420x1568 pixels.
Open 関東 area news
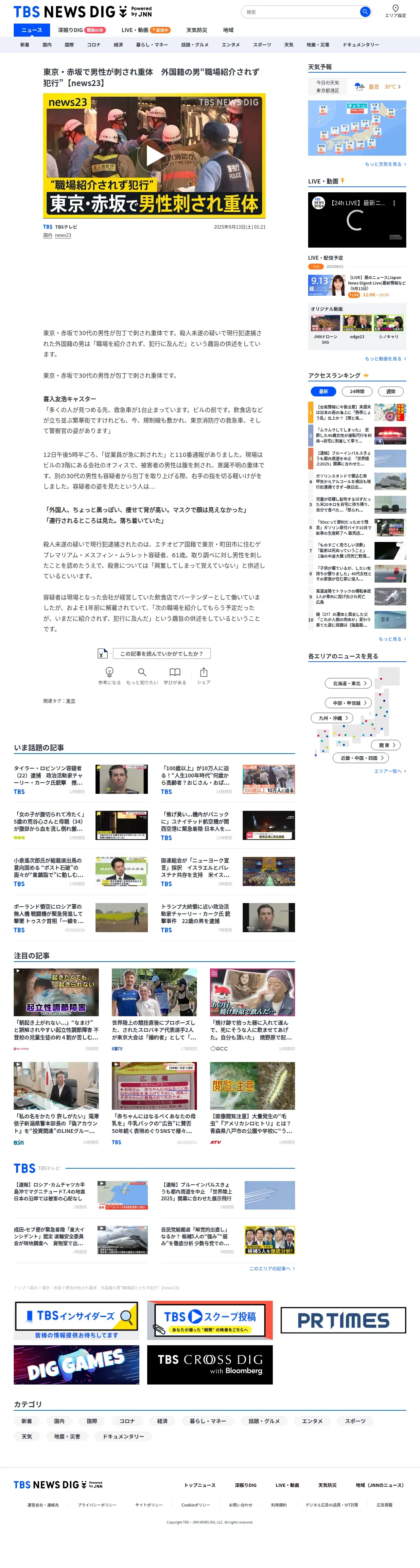tap(387, 745)
